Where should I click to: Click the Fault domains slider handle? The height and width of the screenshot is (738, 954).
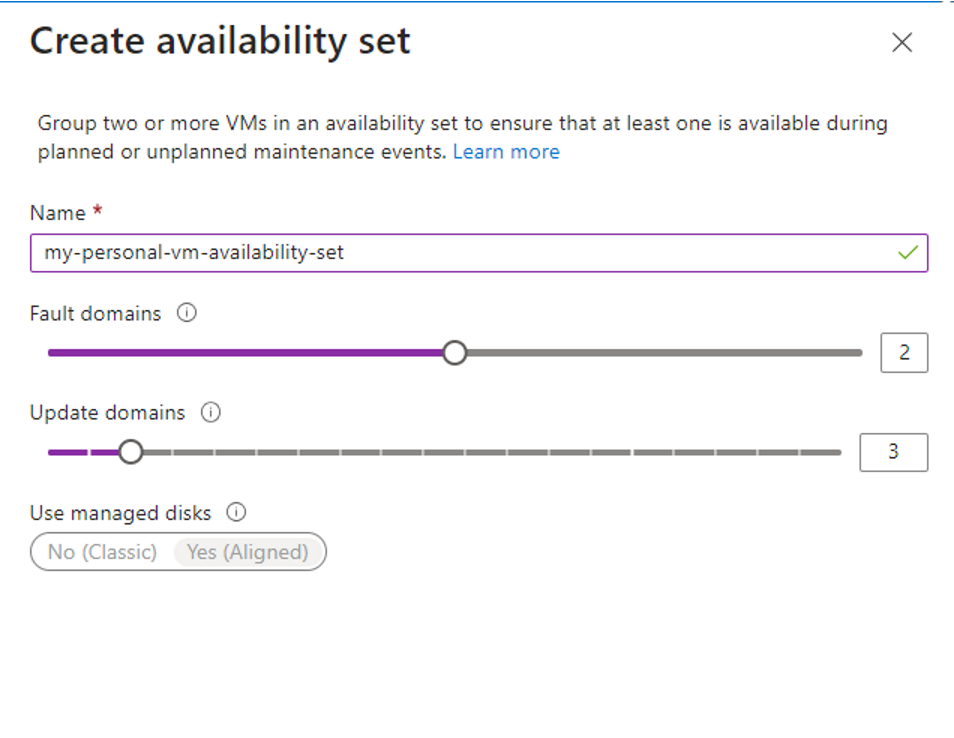click(x=454, y=352)
